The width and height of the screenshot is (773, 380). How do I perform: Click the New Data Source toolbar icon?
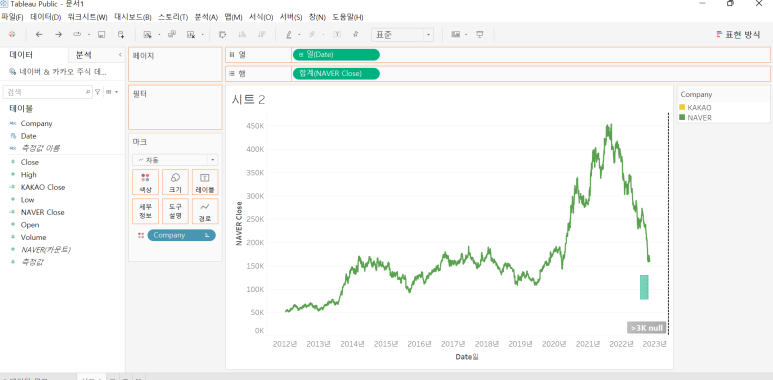pyautogui.click(x=121, y=35)
